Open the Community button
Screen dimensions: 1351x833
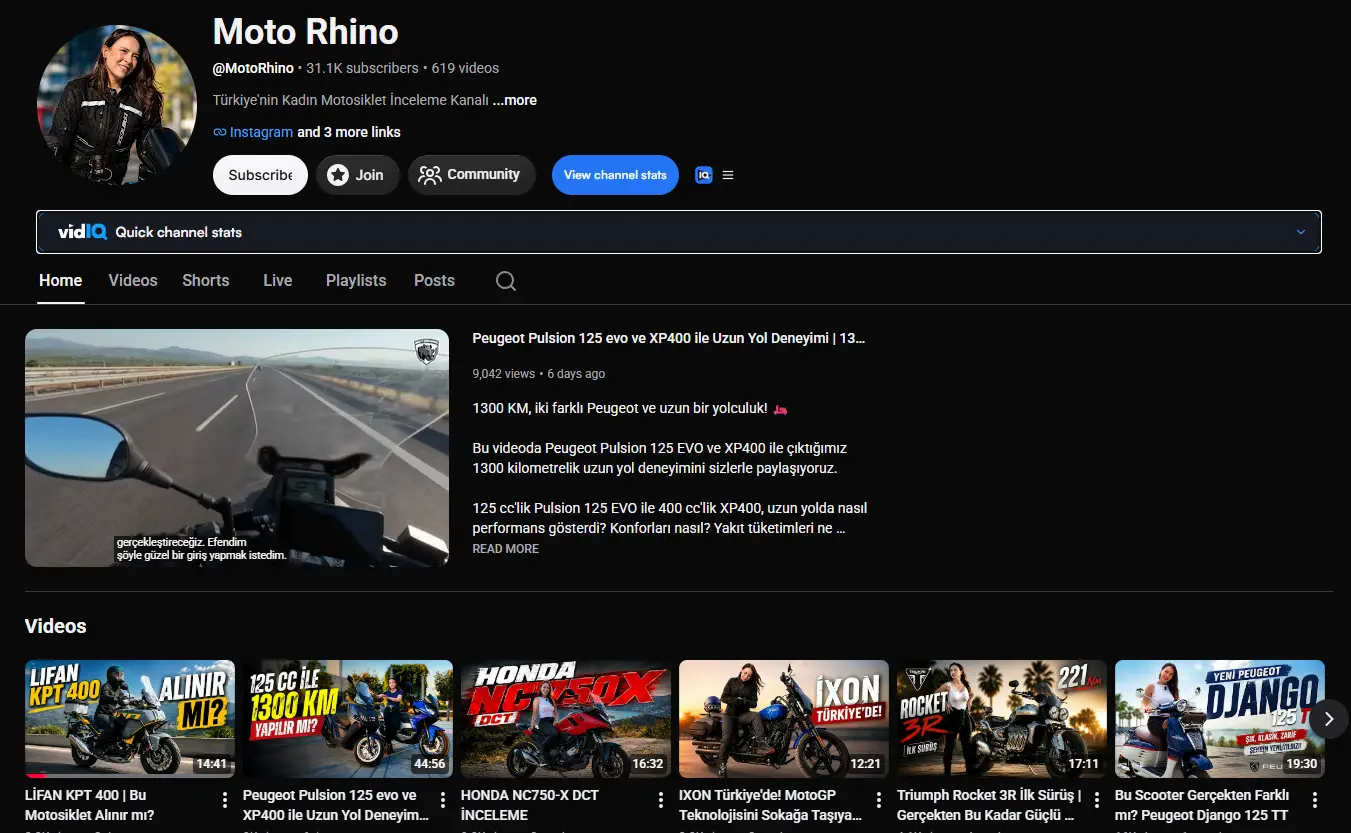[x=471, y=175]
